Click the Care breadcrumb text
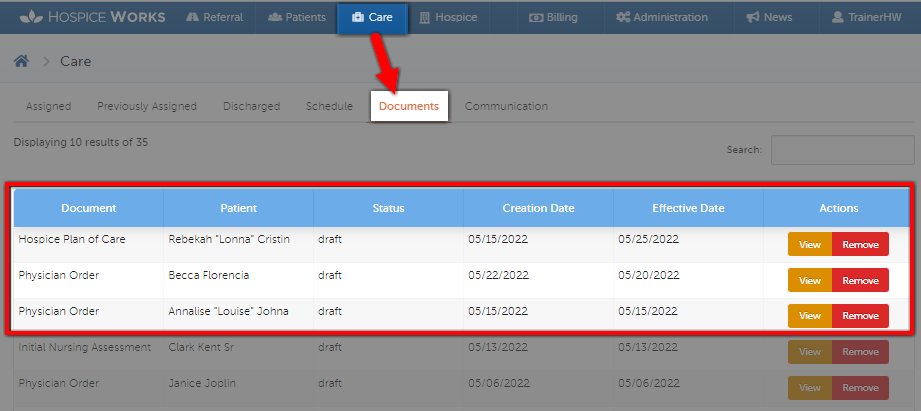 click(76, 61)
